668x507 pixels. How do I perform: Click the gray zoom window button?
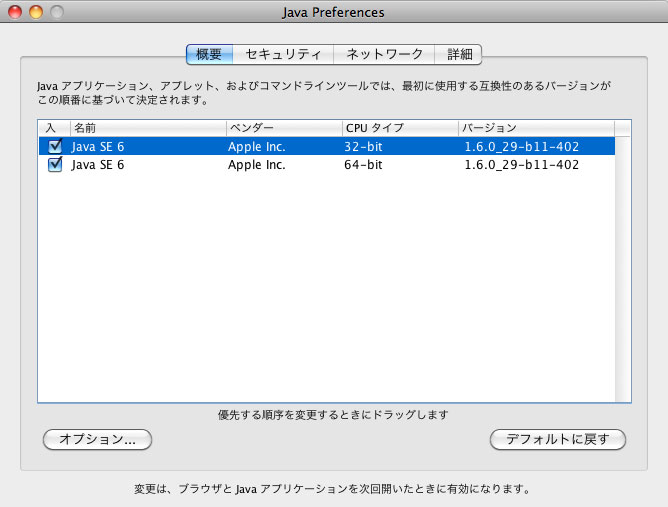tap(56, 13)
